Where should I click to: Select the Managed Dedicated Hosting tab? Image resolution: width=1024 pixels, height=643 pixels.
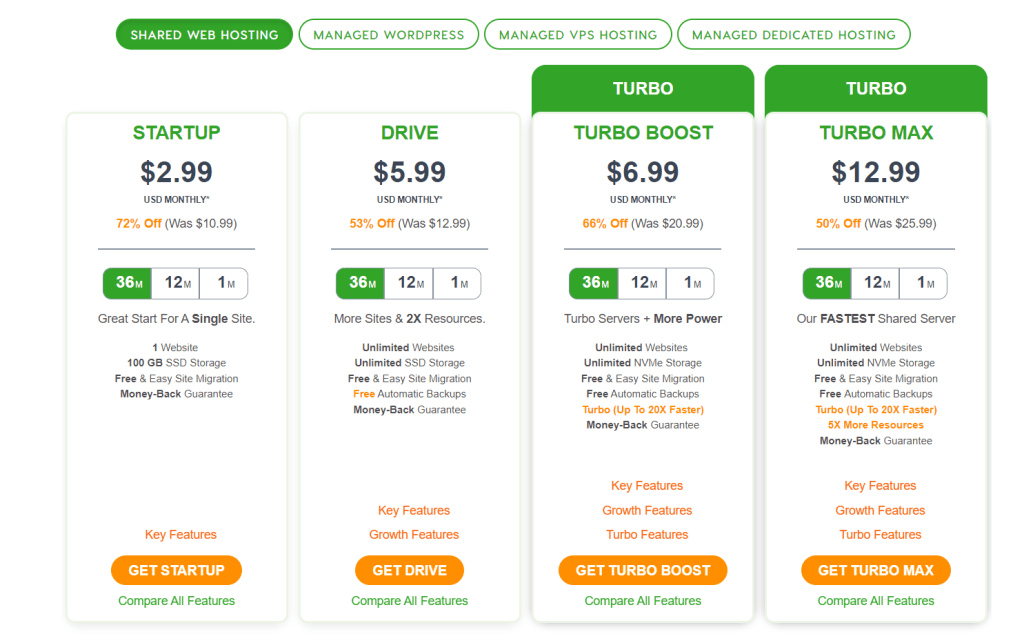tap(794, 34)
